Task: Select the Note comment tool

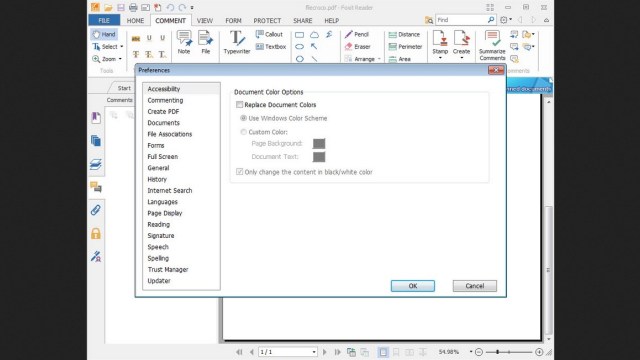Action: (x=184, y=42)
